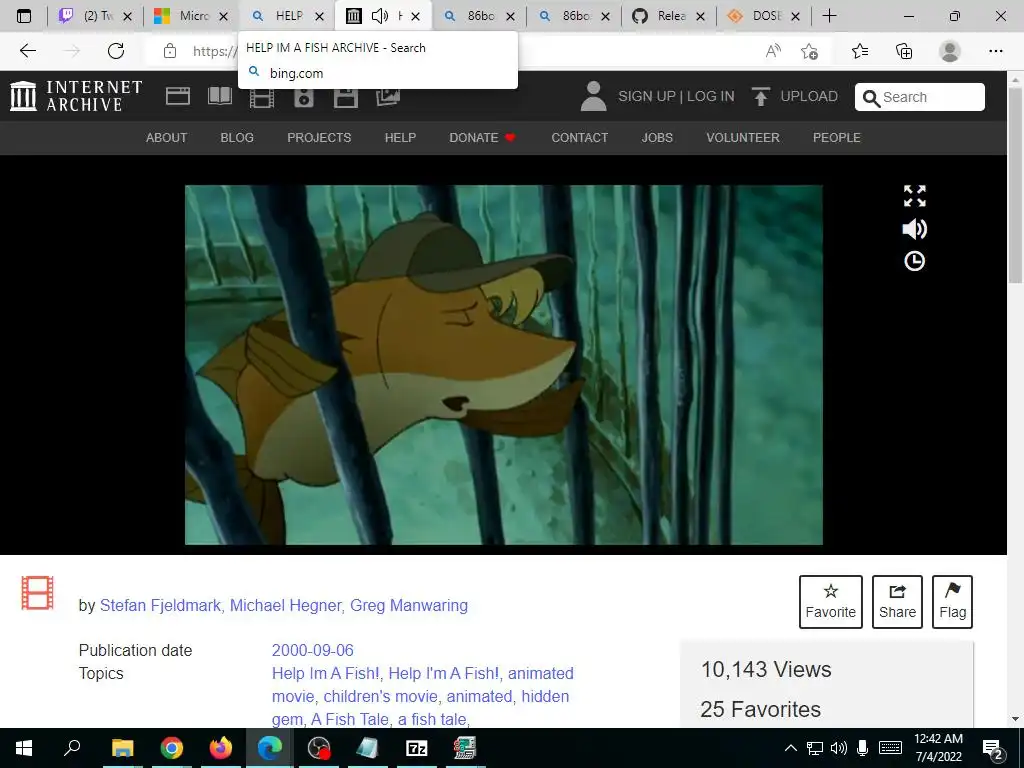Click the Internet Archive Search field
This screenshot has width=1024, height=768.
point(920,97)
